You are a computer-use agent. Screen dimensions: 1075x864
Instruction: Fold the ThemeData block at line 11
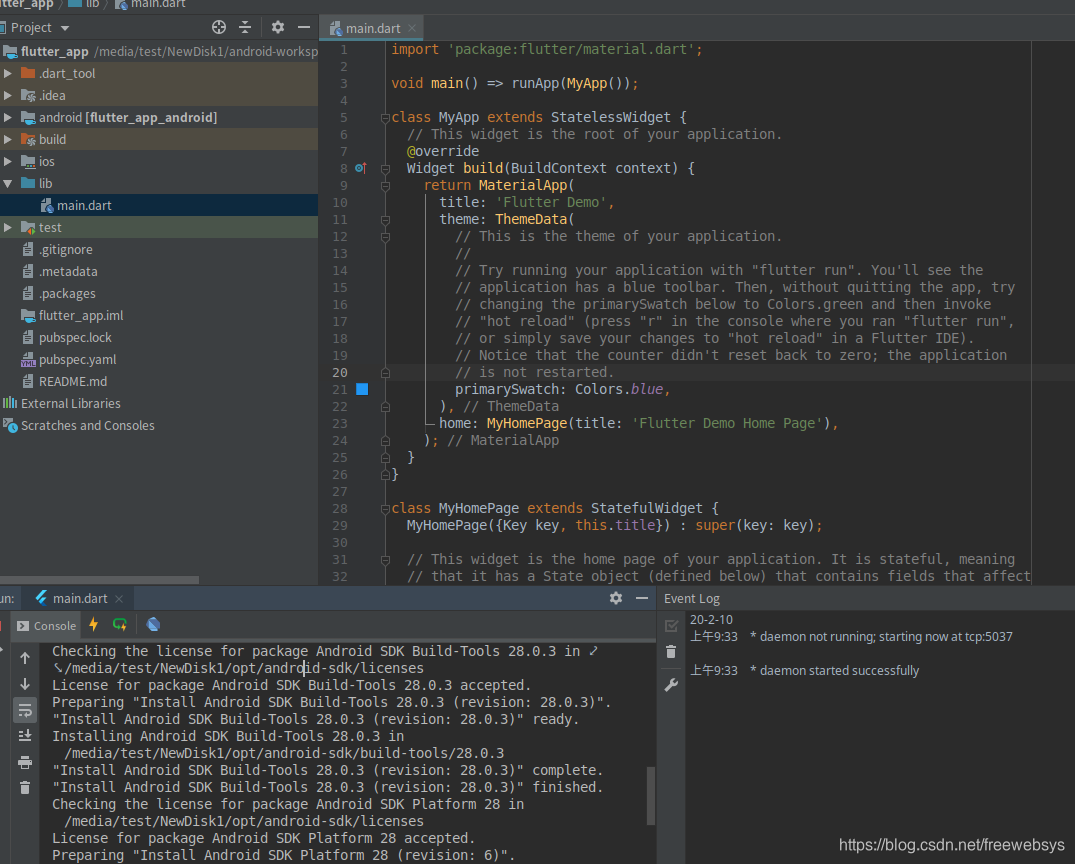tap(385, 220)
